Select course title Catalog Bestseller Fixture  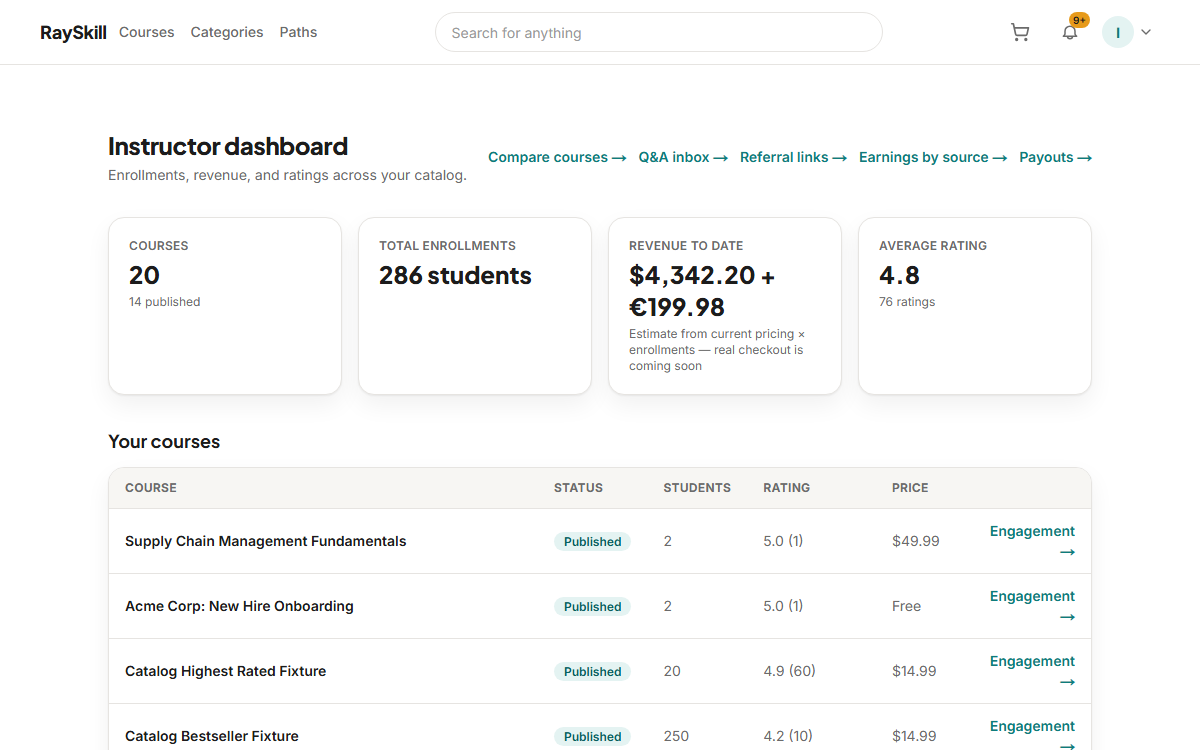pyautogui.click(x=212, y=736)
